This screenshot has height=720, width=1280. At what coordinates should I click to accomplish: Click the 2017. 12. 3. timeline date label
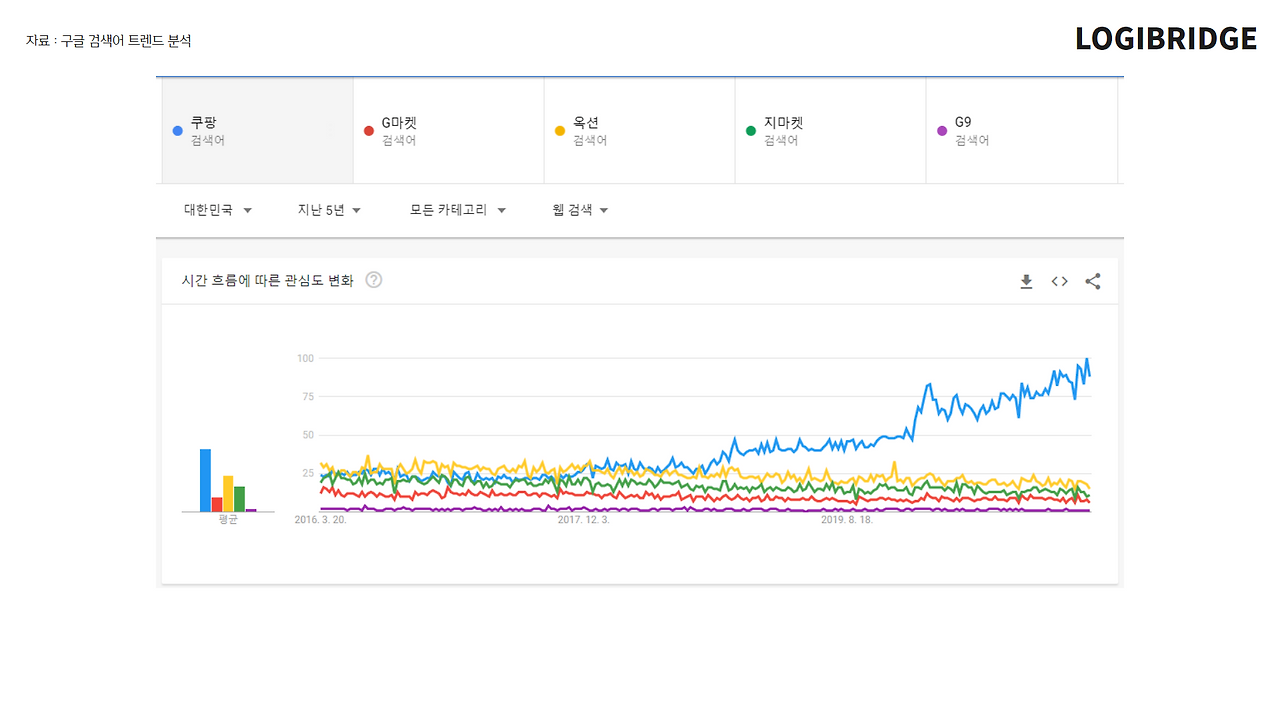(x=583, y=520)
